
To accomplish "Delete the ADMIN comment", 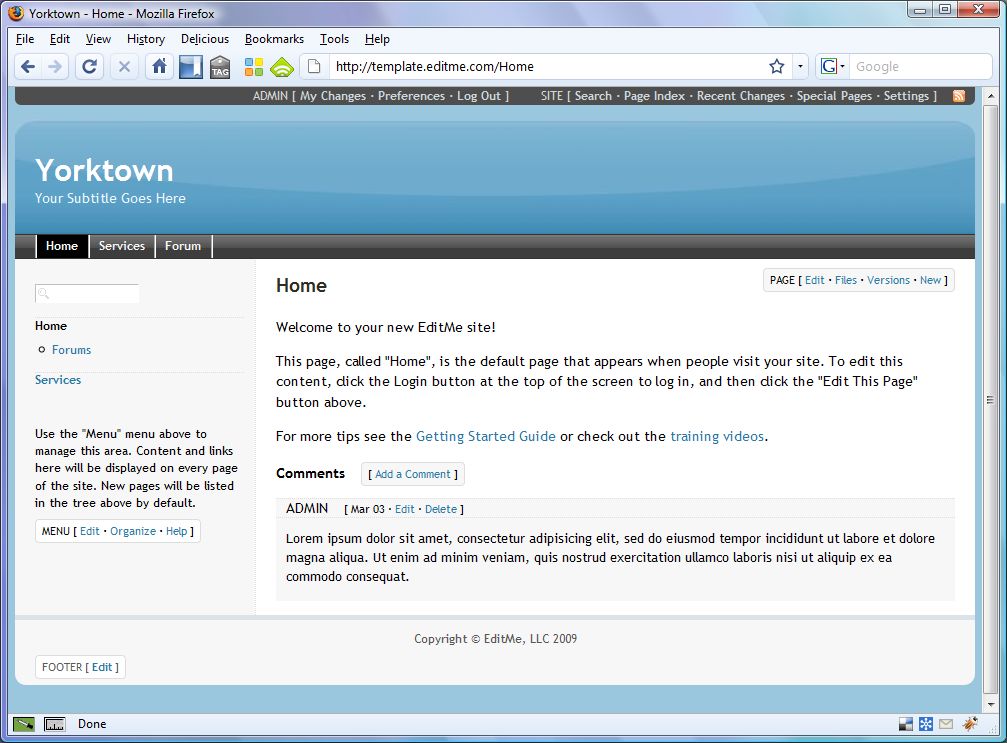I will [441, 509].
